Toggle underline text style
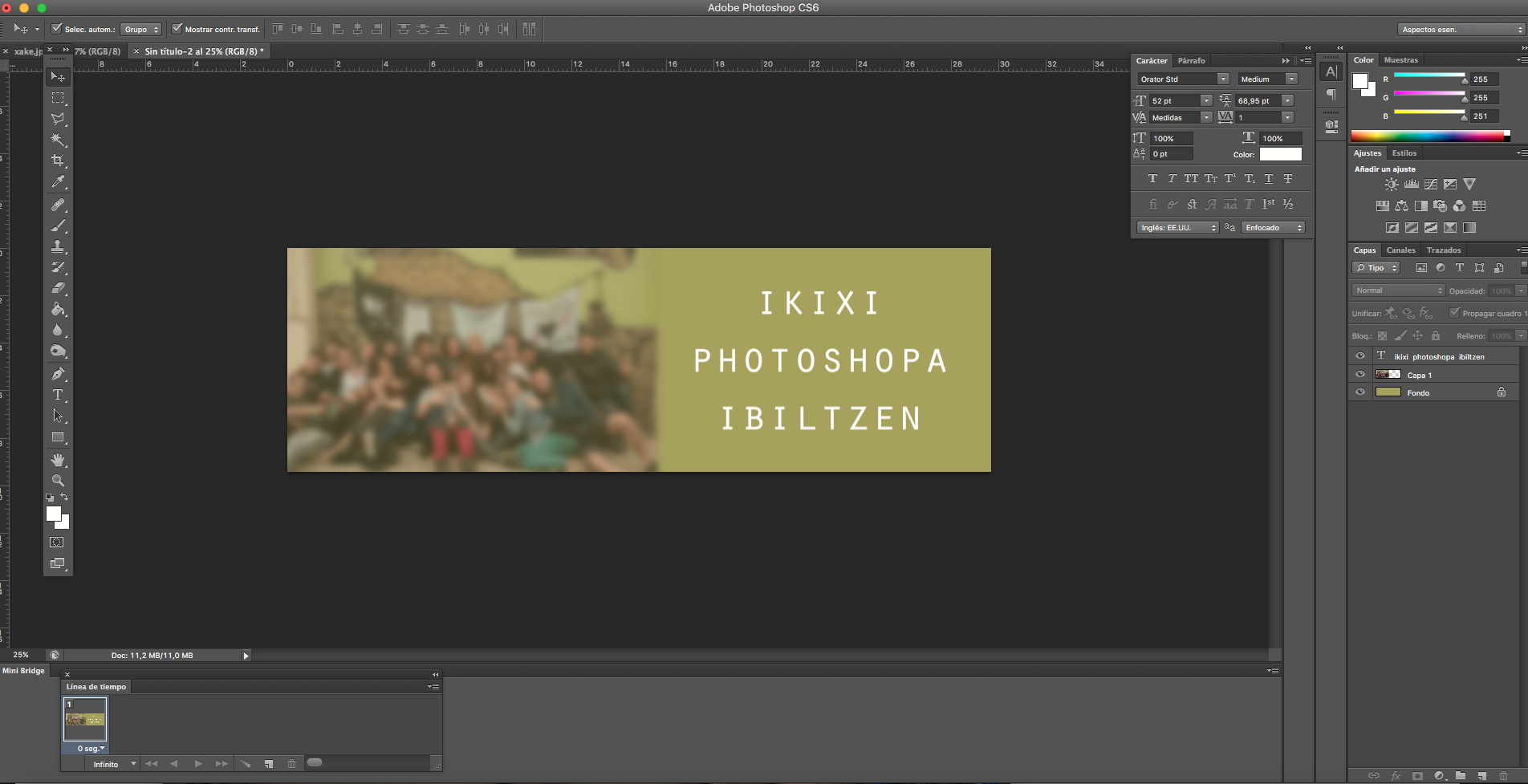 tap(1269, 179)
